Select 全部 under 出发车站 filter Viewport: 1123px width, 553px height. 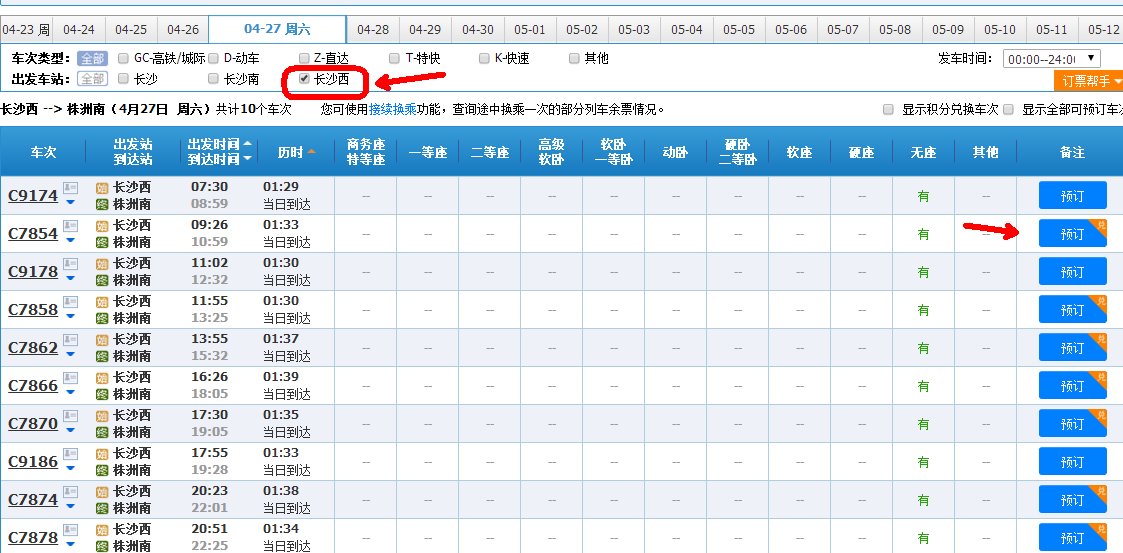(x=92, y=79)
